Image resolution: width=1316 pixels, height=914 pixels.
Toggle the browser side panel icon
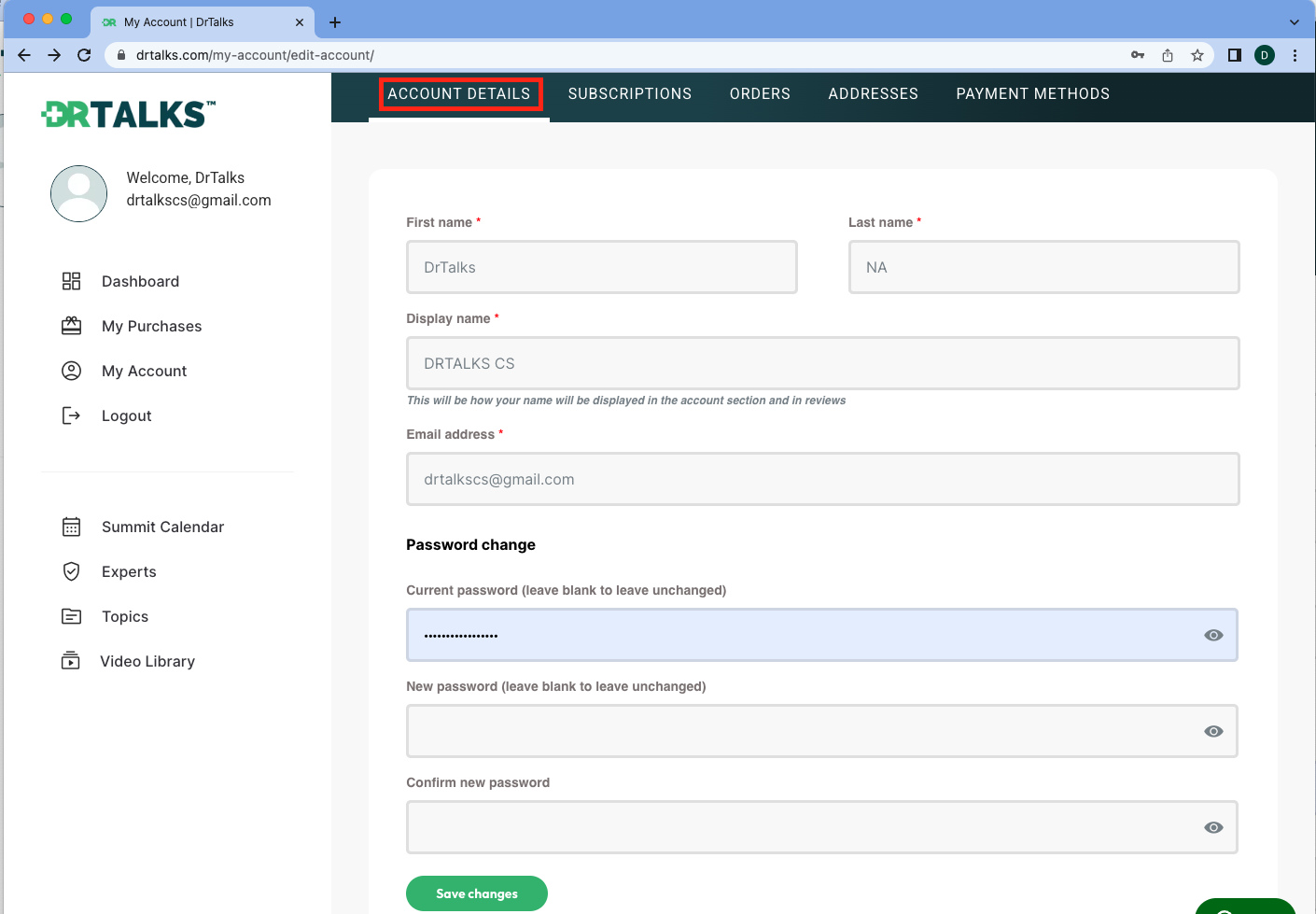1235,55
